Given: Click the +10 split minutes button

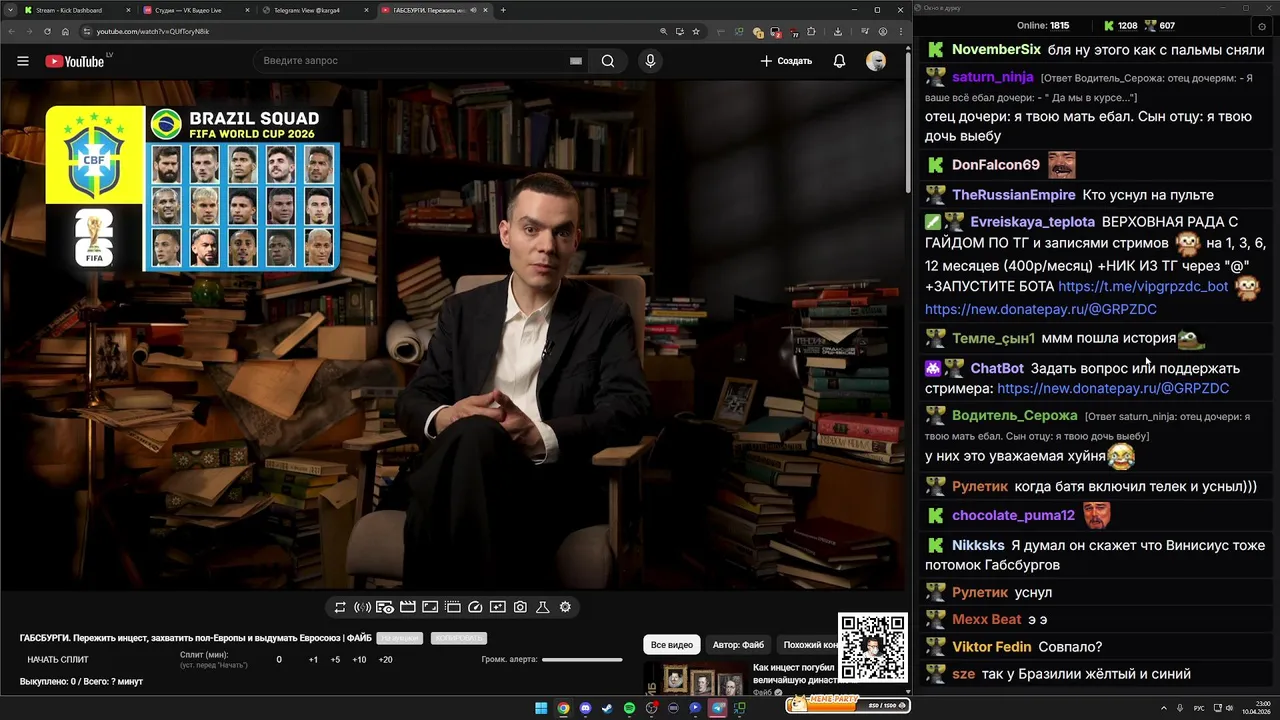Looking at the screenshot, I should click(359, 659).
